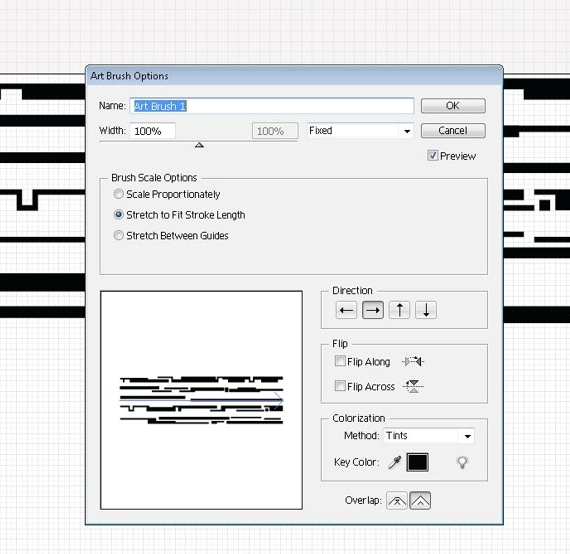This screenshot has width=570, height=554.
Task: Open Colorization Method Tints dropdown
Action: pos(429,435)
